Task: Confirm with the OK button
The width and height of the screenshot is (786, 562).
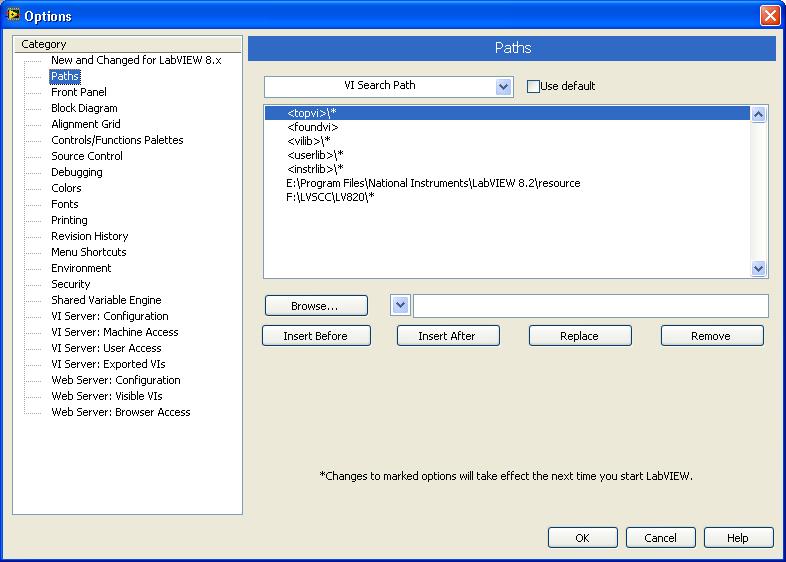Action: pyautogui.click(x=582, y=538)
